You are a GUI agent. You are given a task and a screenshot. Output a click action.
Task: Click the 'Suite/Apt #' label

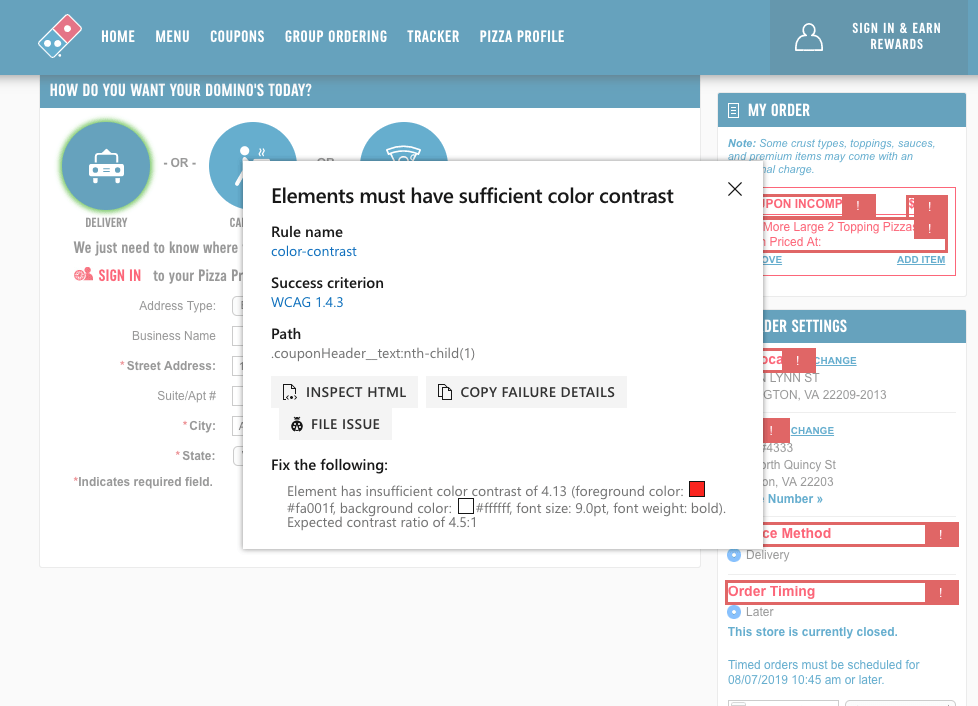point(186,395)
